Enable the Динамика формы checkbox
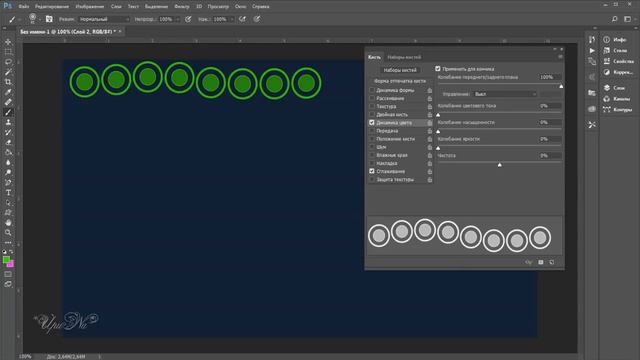This screenshot has width=640, height=360. point(372,90)
